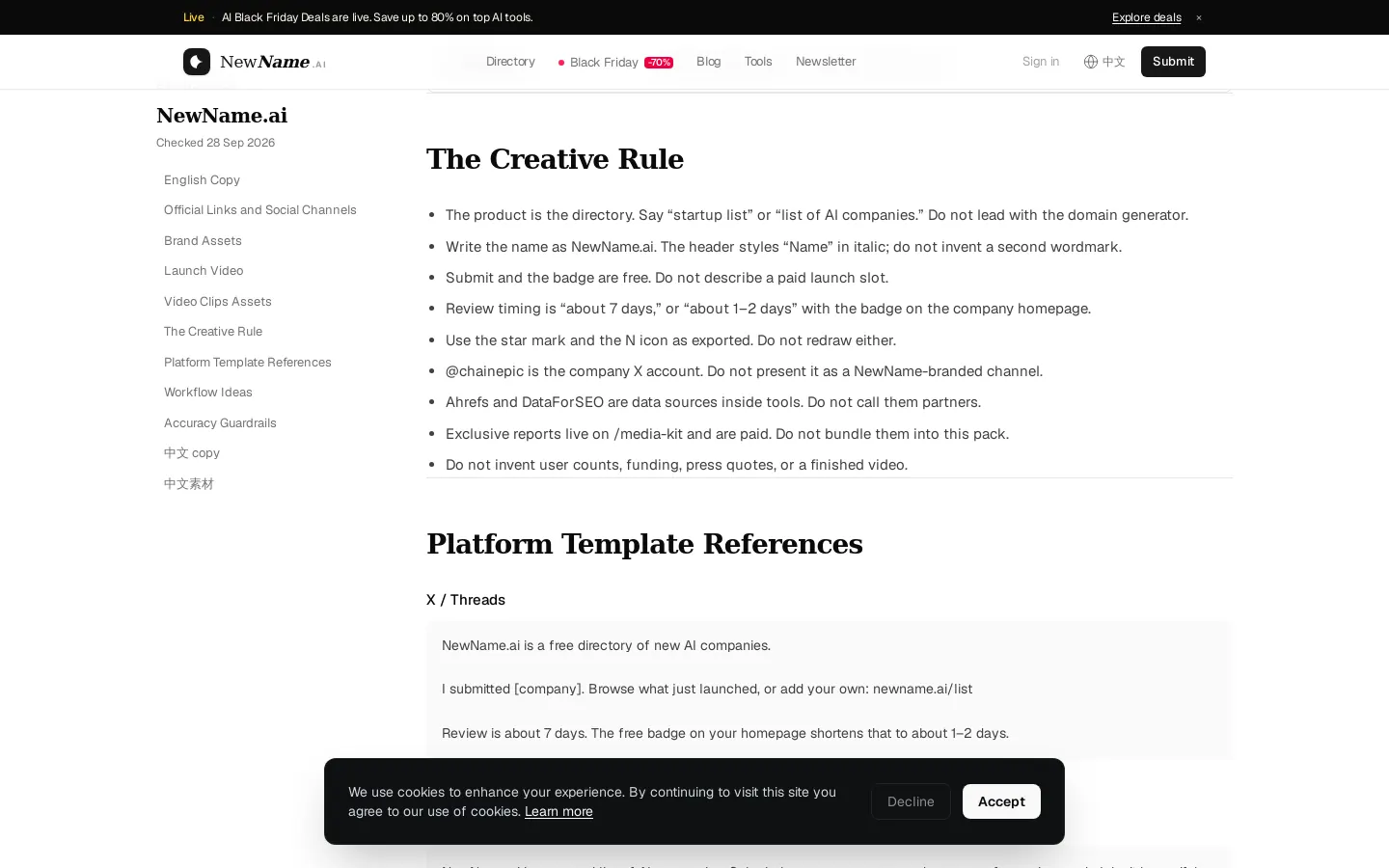Jump to Platform Template References in sidebar
This screenshot has width=1389, height=868.
(248, 363)
